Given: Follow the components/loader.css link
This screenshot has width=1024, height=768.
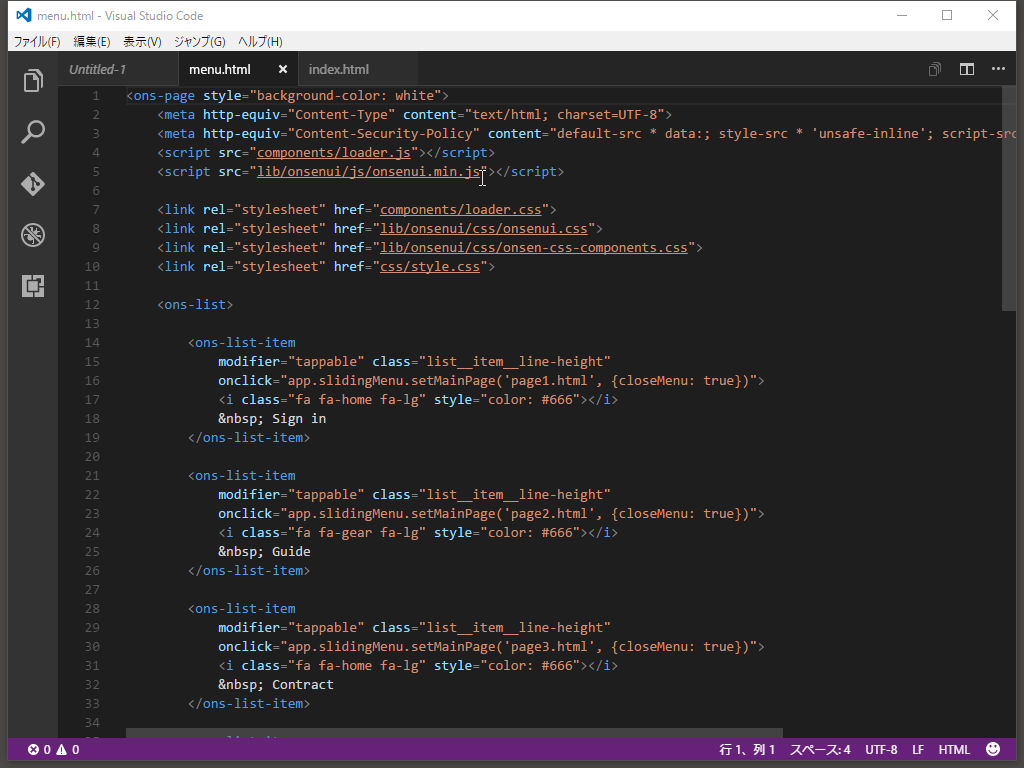Looking at the screenshot, I should (460, 209).
